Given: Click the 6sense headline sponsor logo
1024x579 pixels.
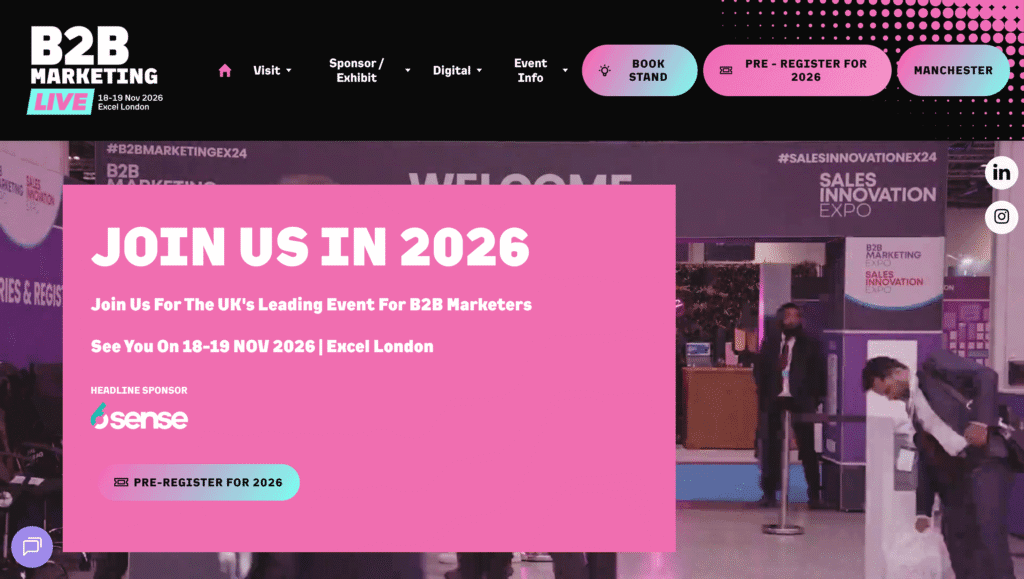Looking at the screenshot, I should 139,416.
